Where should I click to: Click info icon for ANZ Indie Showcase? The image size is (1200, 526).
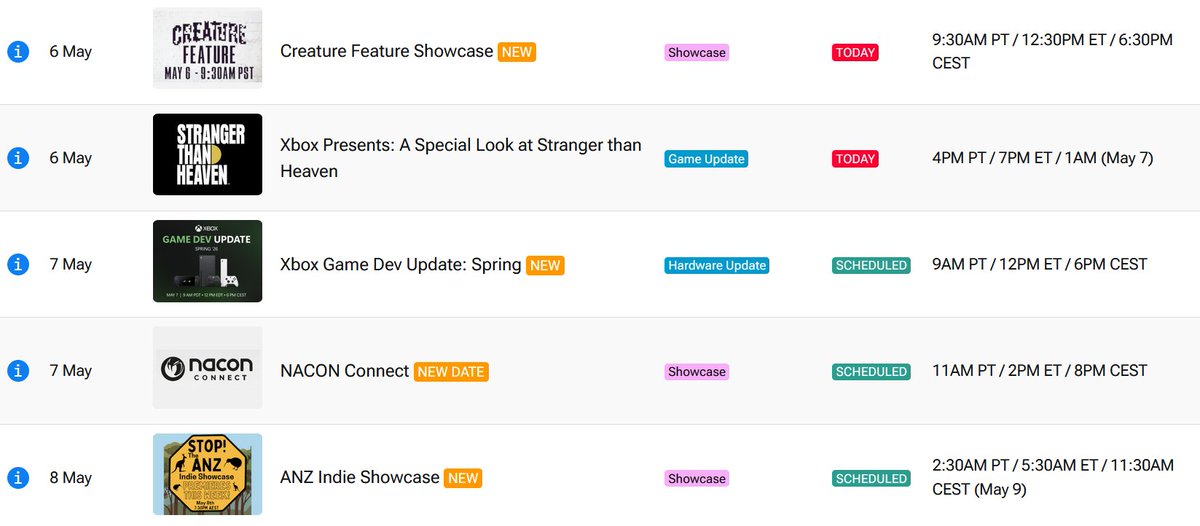(x=17, y=478)
